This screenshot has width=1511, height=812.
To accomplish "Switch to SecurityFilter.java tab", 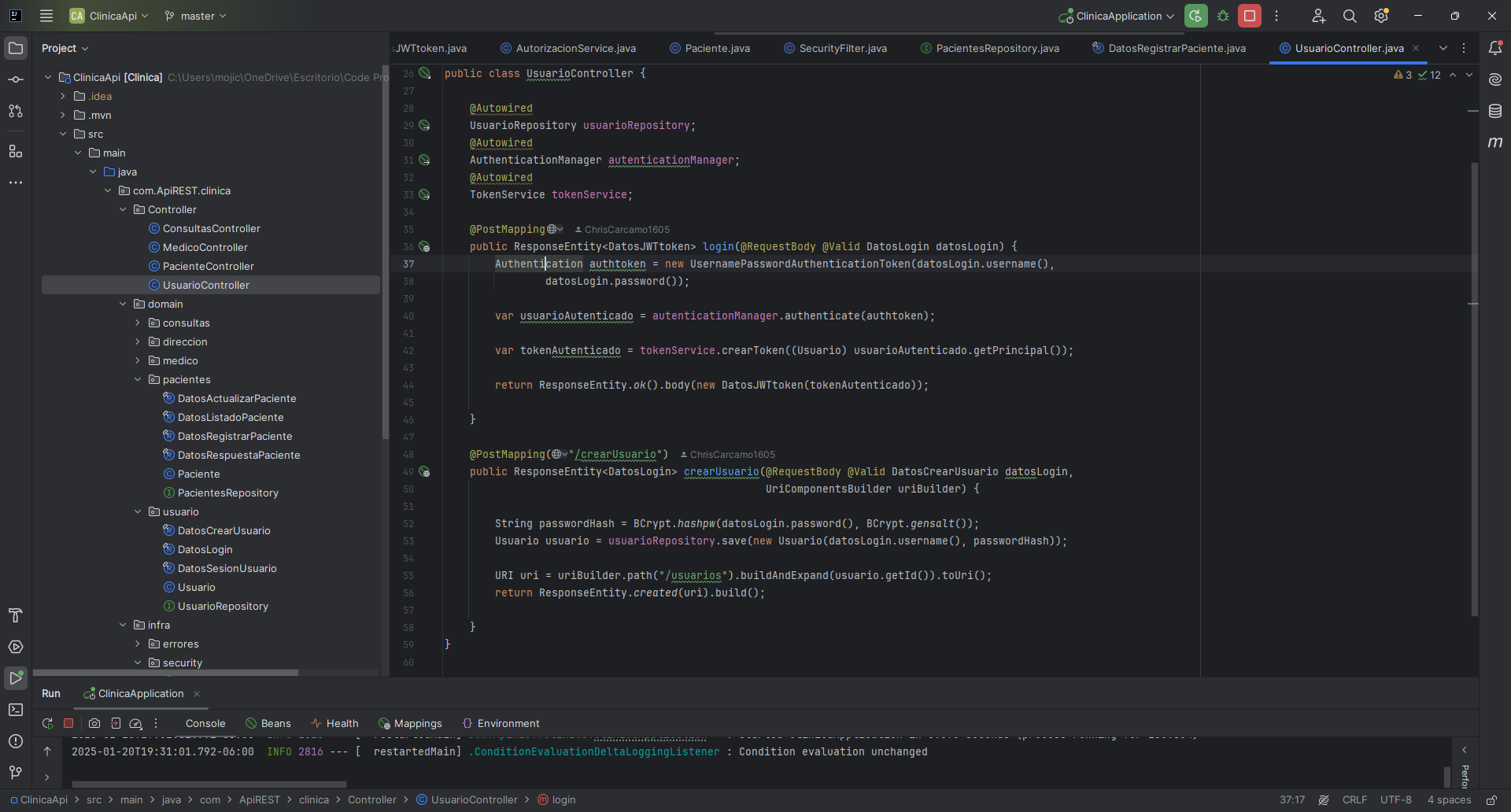I will pos(836,48).
